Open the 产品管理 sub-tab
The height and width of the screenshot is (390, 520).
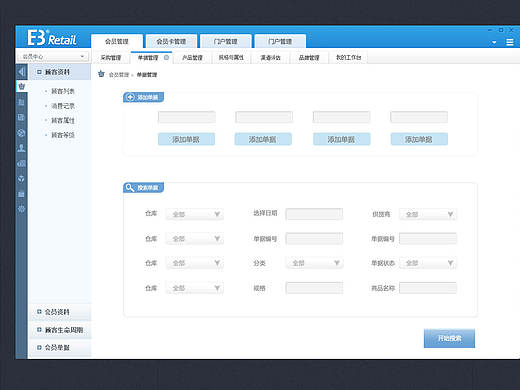coord(192,58)
